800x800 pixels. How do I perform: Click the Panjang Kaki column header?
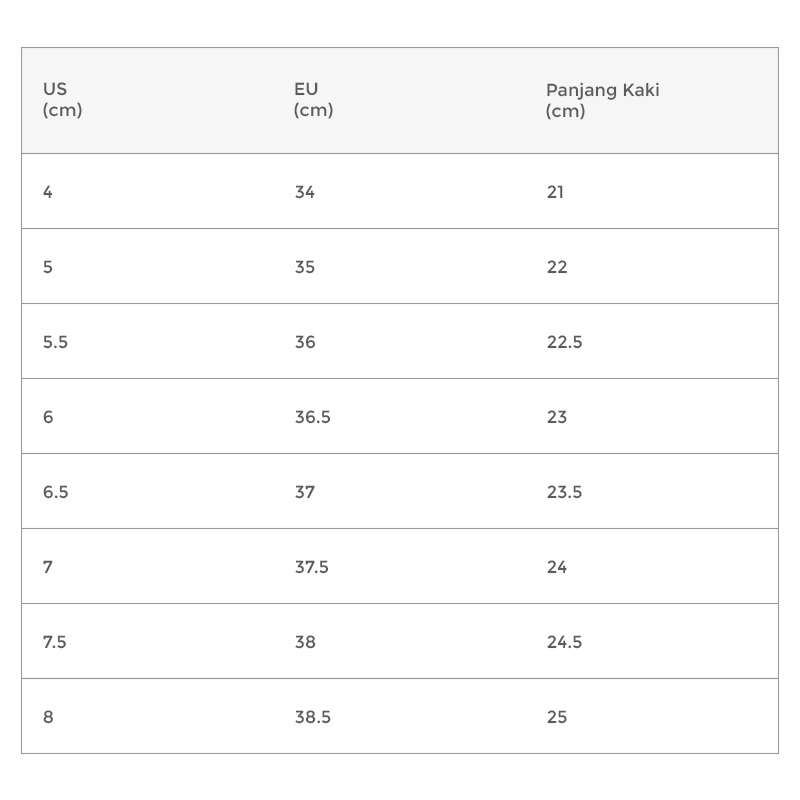point(602,100)
